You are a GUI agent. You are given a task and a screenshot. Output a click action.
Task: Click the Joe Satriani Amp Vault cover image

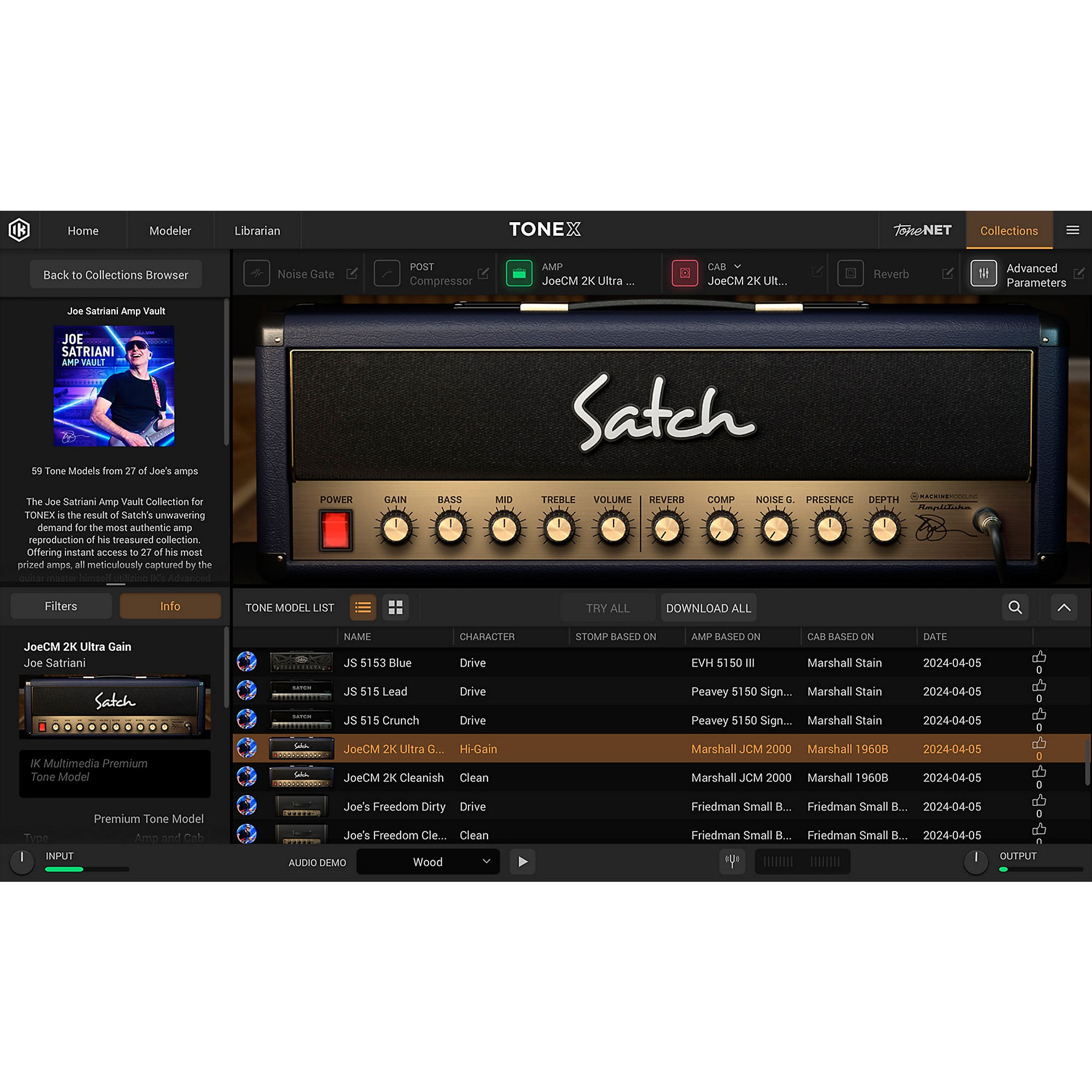coord(114,386)
